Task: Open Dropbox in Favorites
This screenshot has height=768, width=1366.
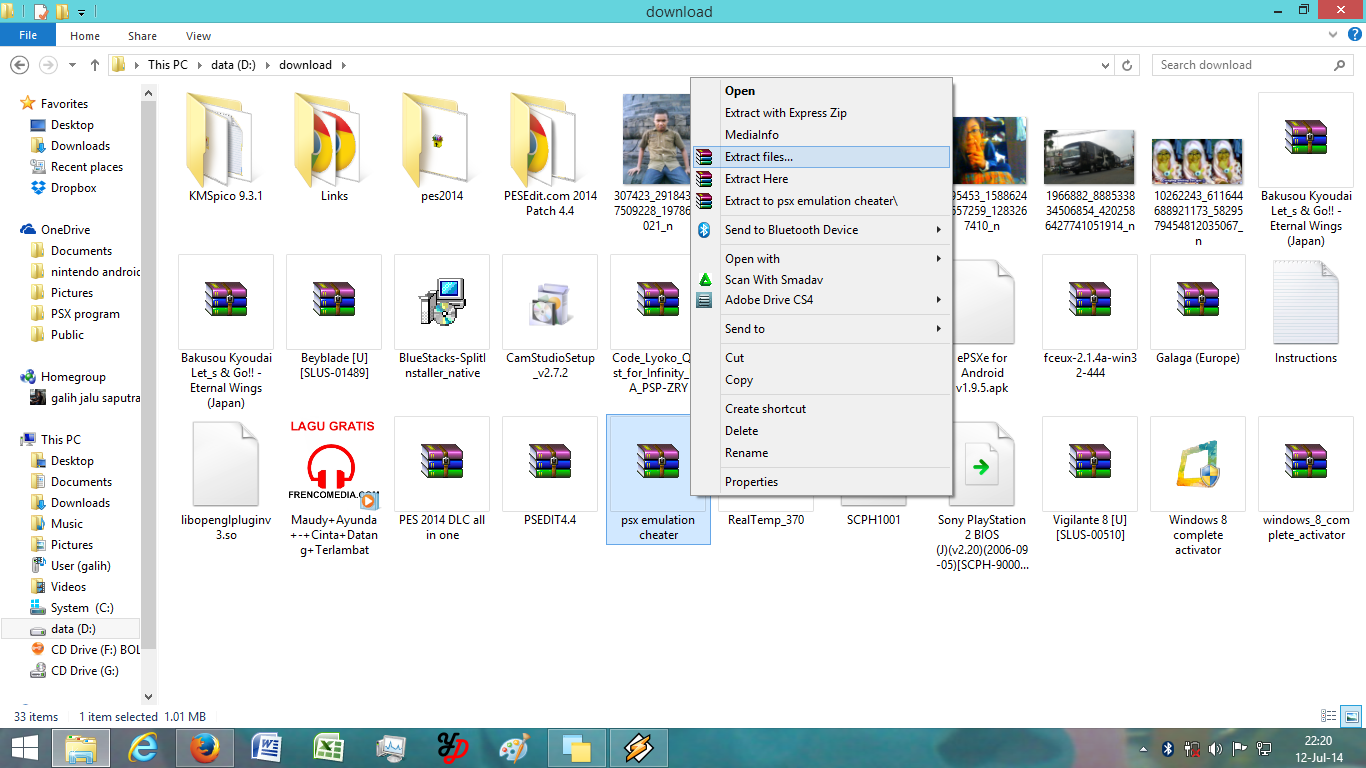Action: (74, 188)
